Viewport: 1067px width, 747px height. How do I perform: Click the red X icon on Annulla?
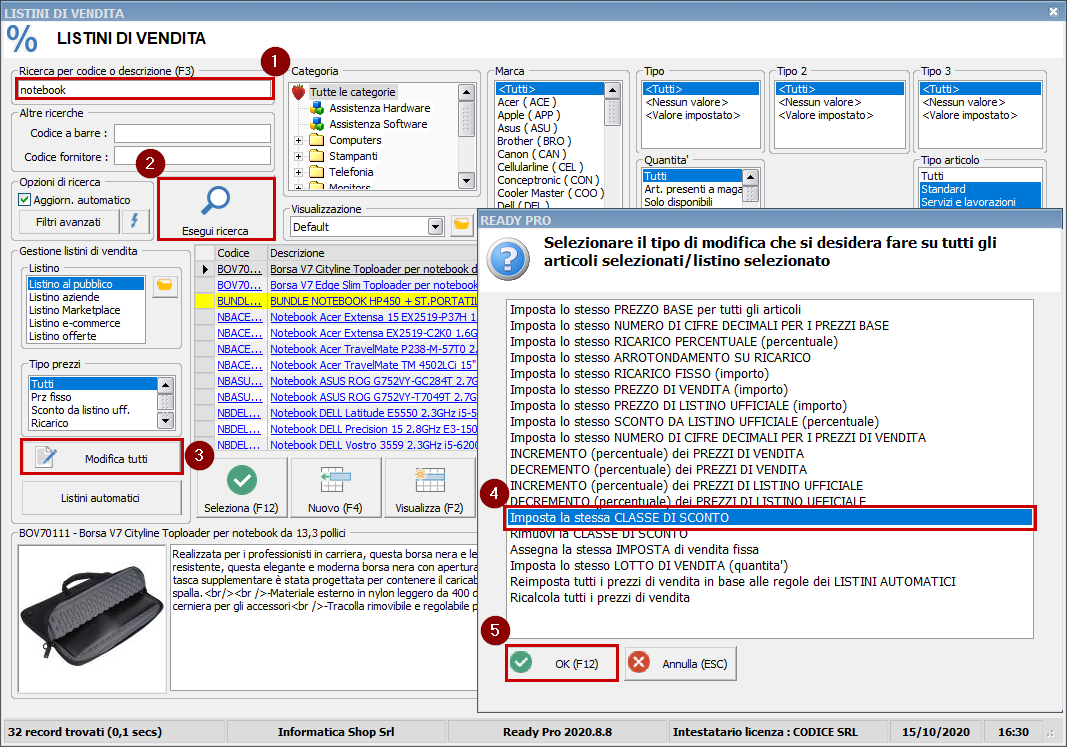pos(639,663)
